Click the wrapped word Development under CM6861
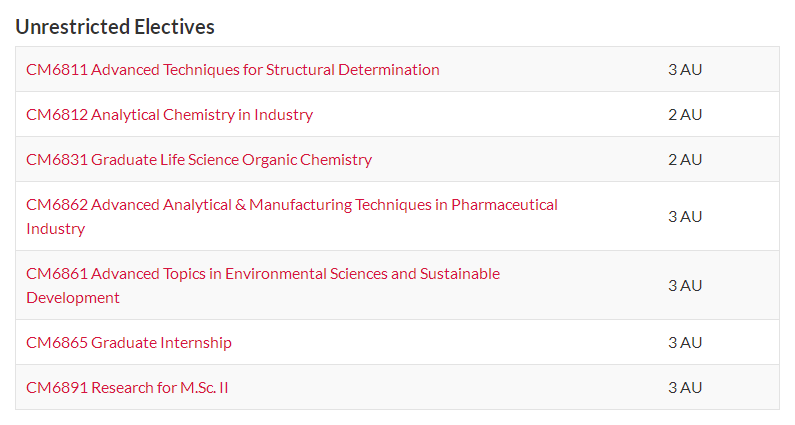Screen dimensions: 795x425 [73, 298]
